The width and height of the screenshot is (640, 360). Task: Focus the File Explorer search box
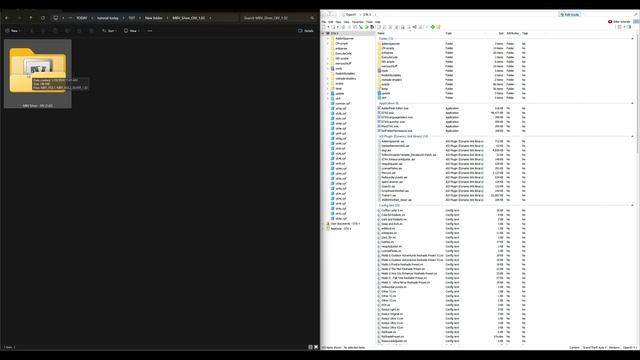[276, 18]
